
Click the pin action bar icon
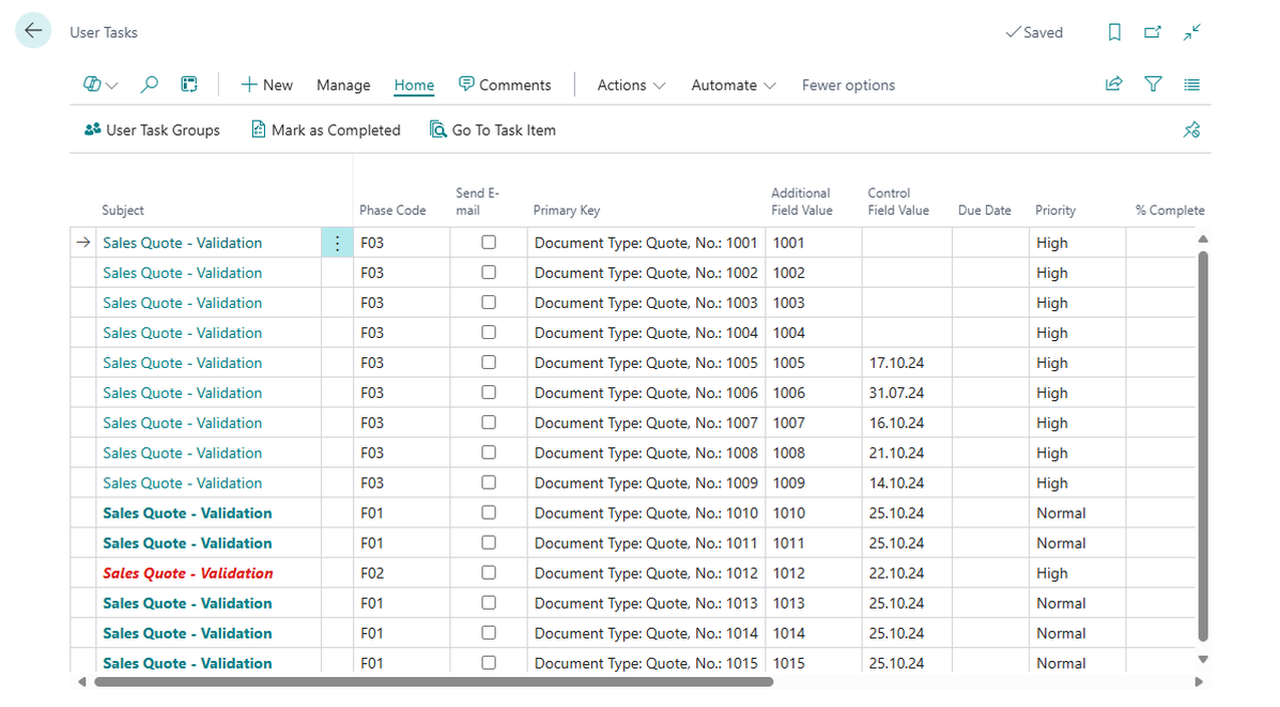point(1191,130)
